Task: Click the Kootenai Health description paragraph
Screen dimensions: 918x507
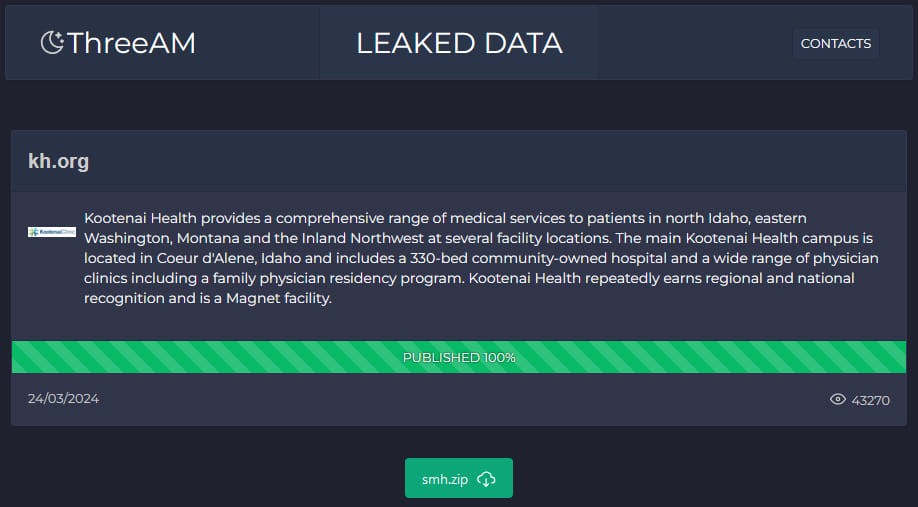Action: tap(480, 258)
